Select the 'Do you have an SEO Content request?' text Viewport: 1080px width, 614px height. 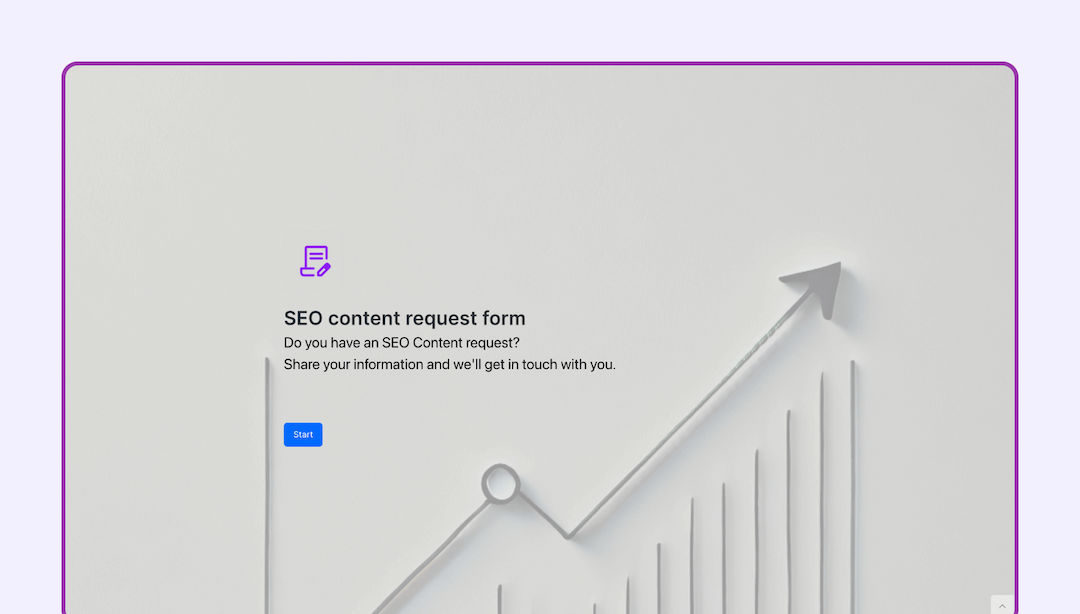pos(400,342)
